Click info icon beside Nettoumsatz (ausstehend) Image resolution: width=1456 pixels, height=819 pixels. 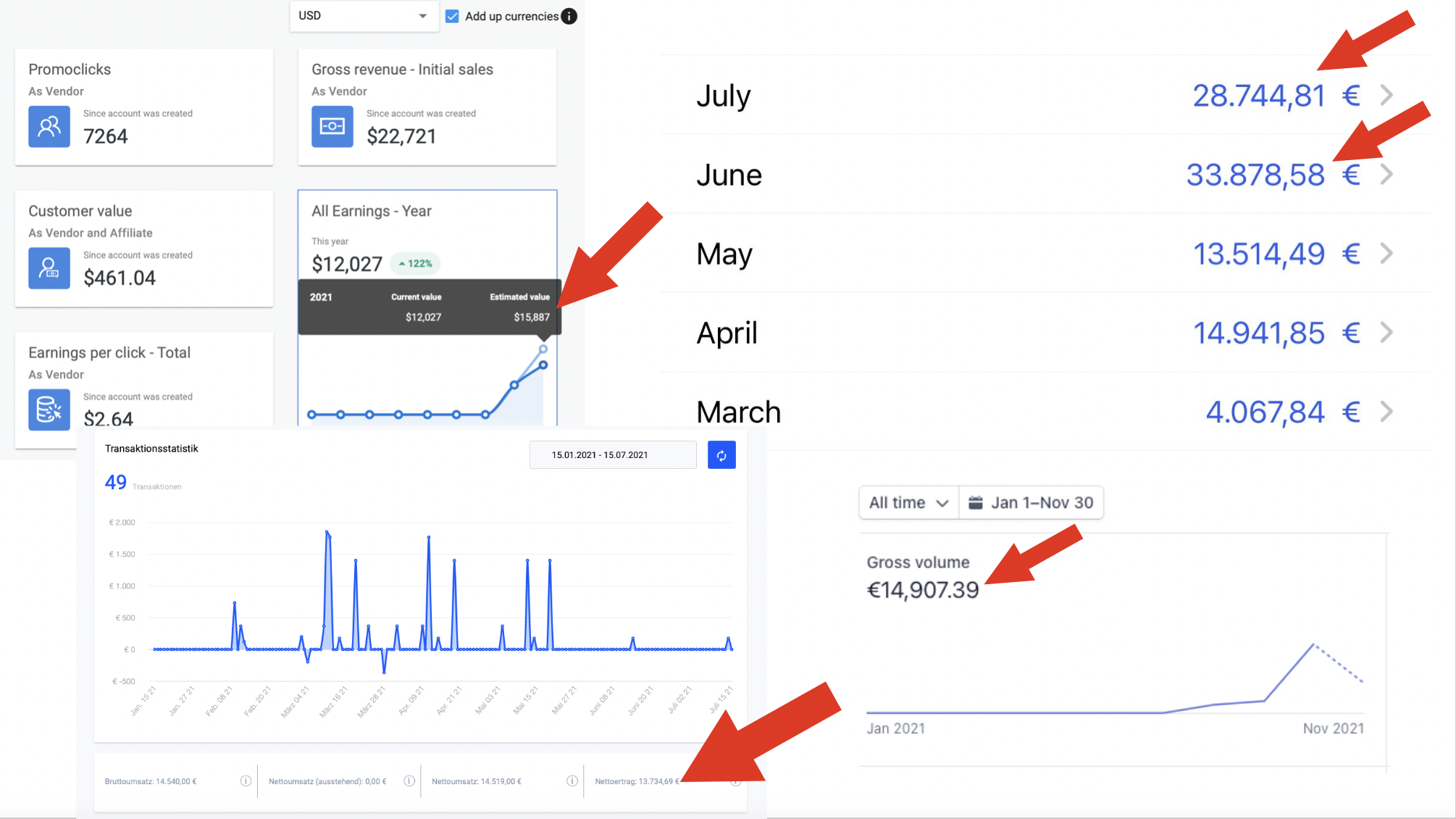[409, 781]
